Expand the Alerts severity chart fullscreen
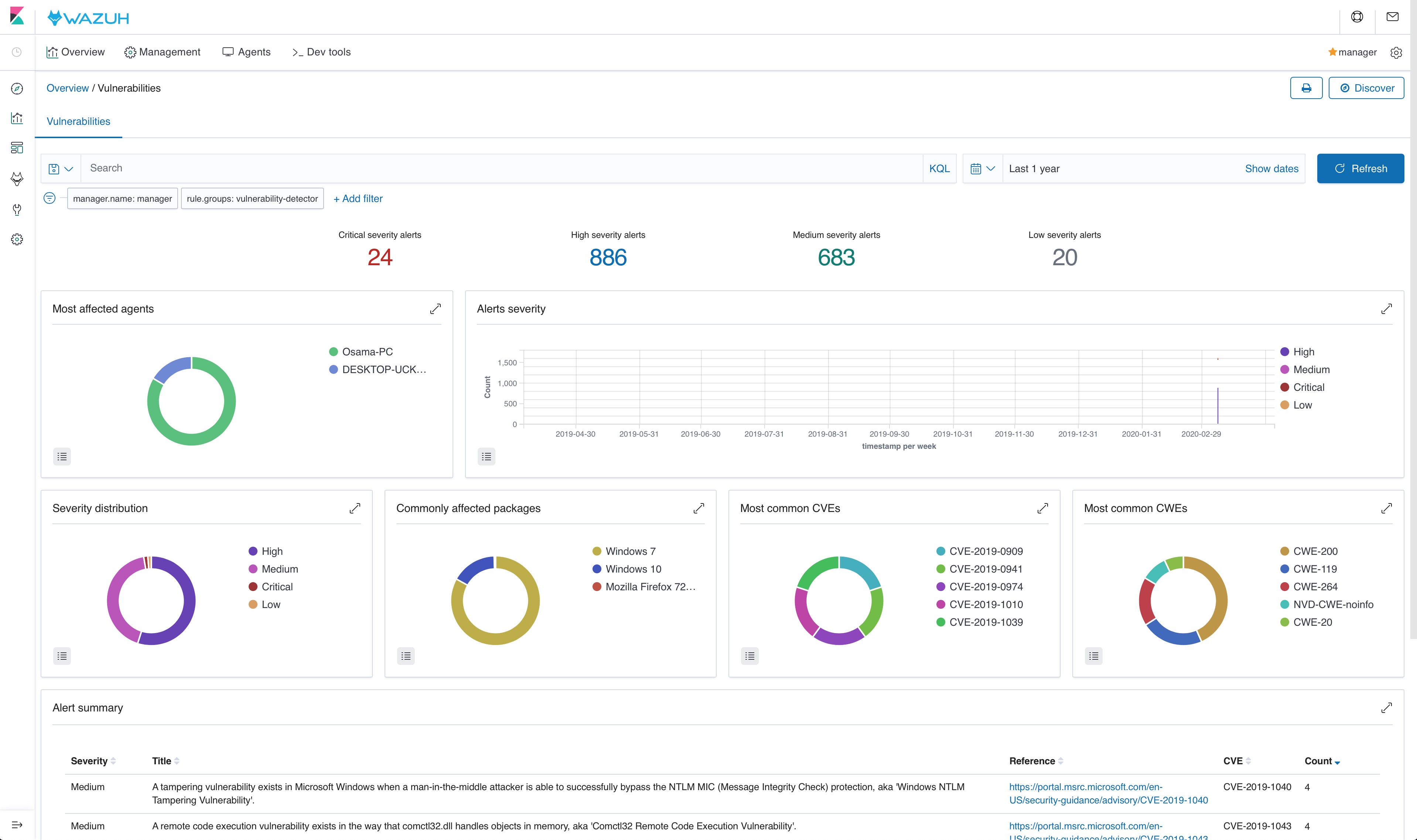This screenshot has width=1417, height=840. [x=1386, y=309]
